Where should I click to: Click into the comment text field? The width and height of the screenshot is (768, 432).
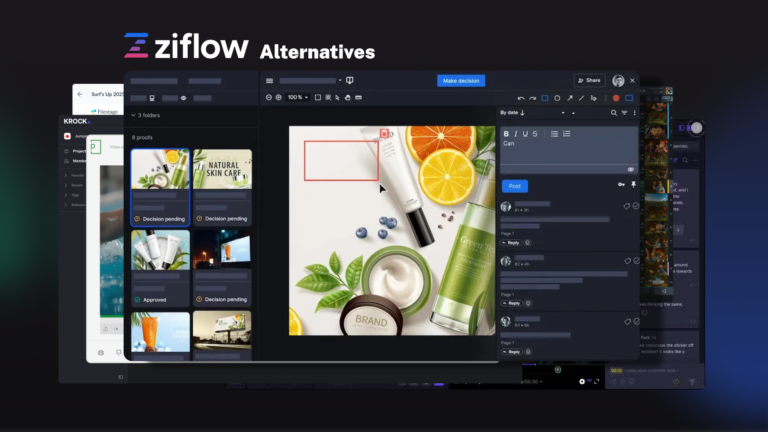point(569,151)
